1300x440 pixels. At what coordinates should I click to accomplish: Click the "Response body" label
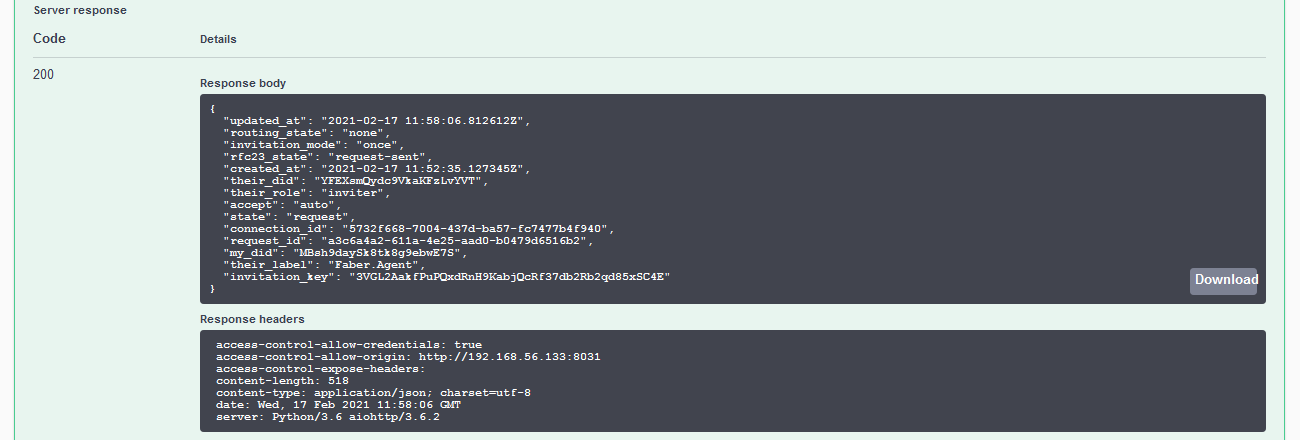click(243, 83)
